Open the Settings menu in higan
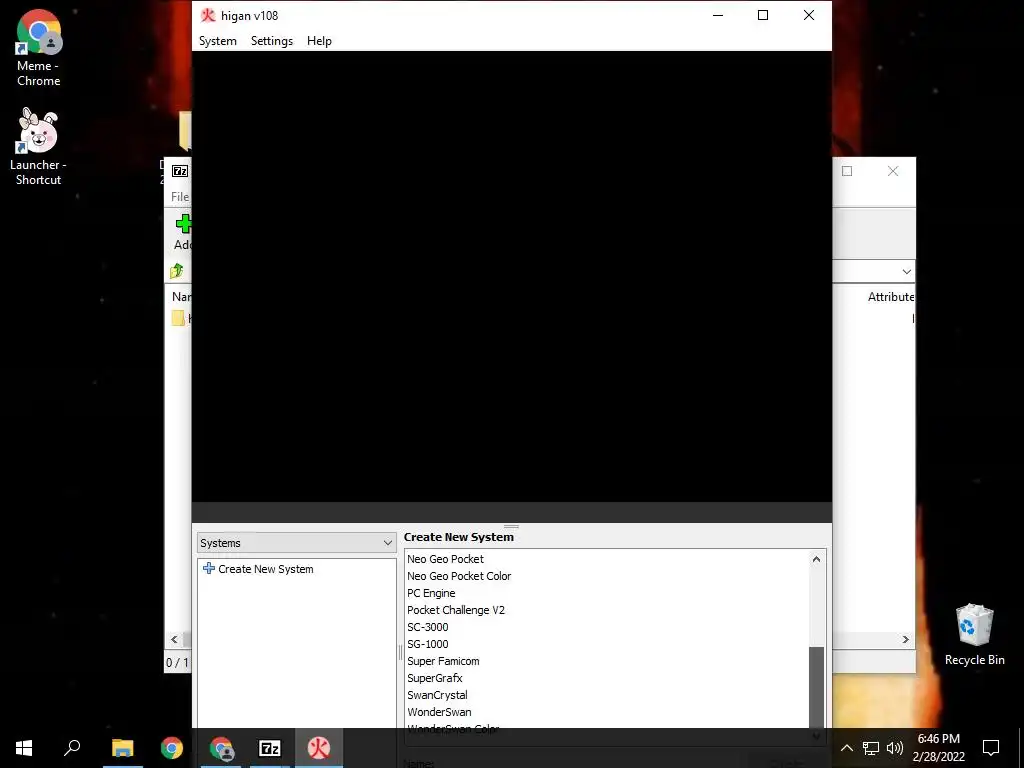Image resolution: width=1024 pixels, height=768 pixels. pos(272,40)
